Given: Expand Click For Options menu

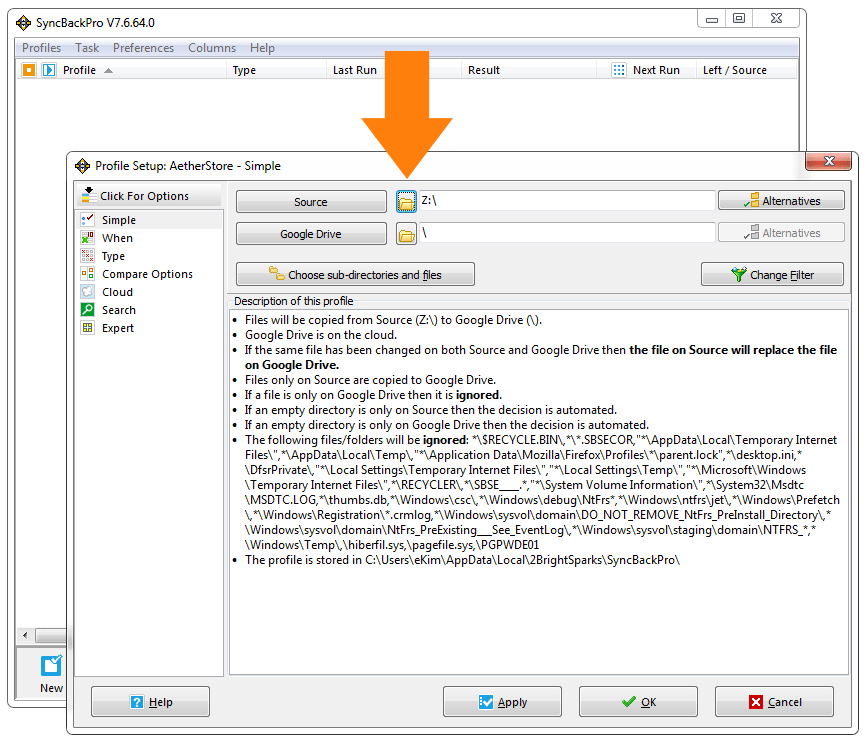Looking at the screenshot, I should pos(149,196).
